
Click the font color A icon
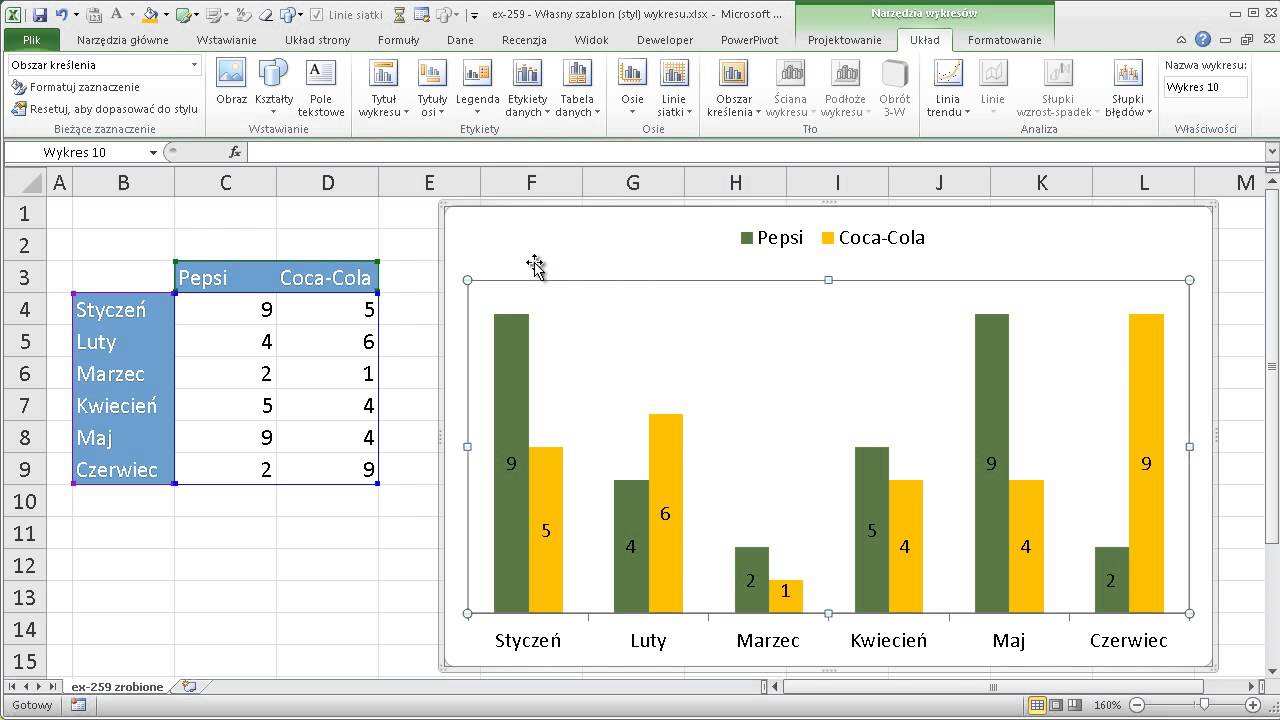pos(119,15)
